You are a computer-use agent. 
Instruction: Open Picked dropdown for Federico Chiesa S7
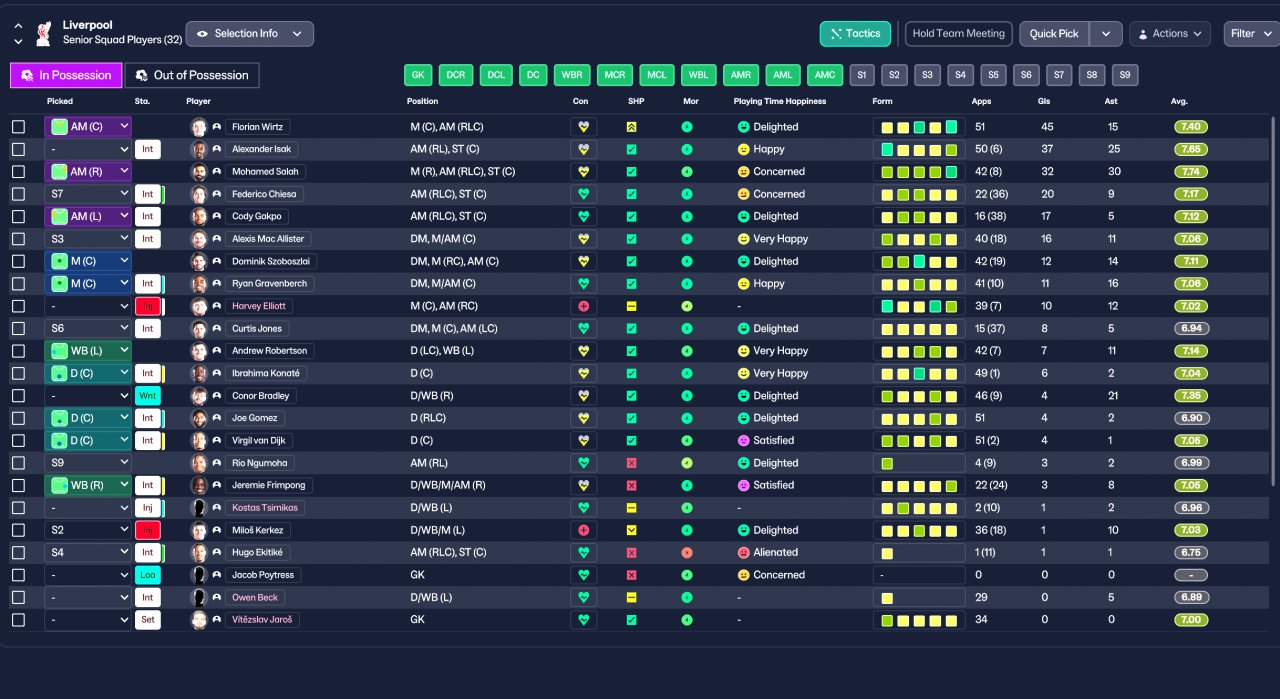click(88, 194)
